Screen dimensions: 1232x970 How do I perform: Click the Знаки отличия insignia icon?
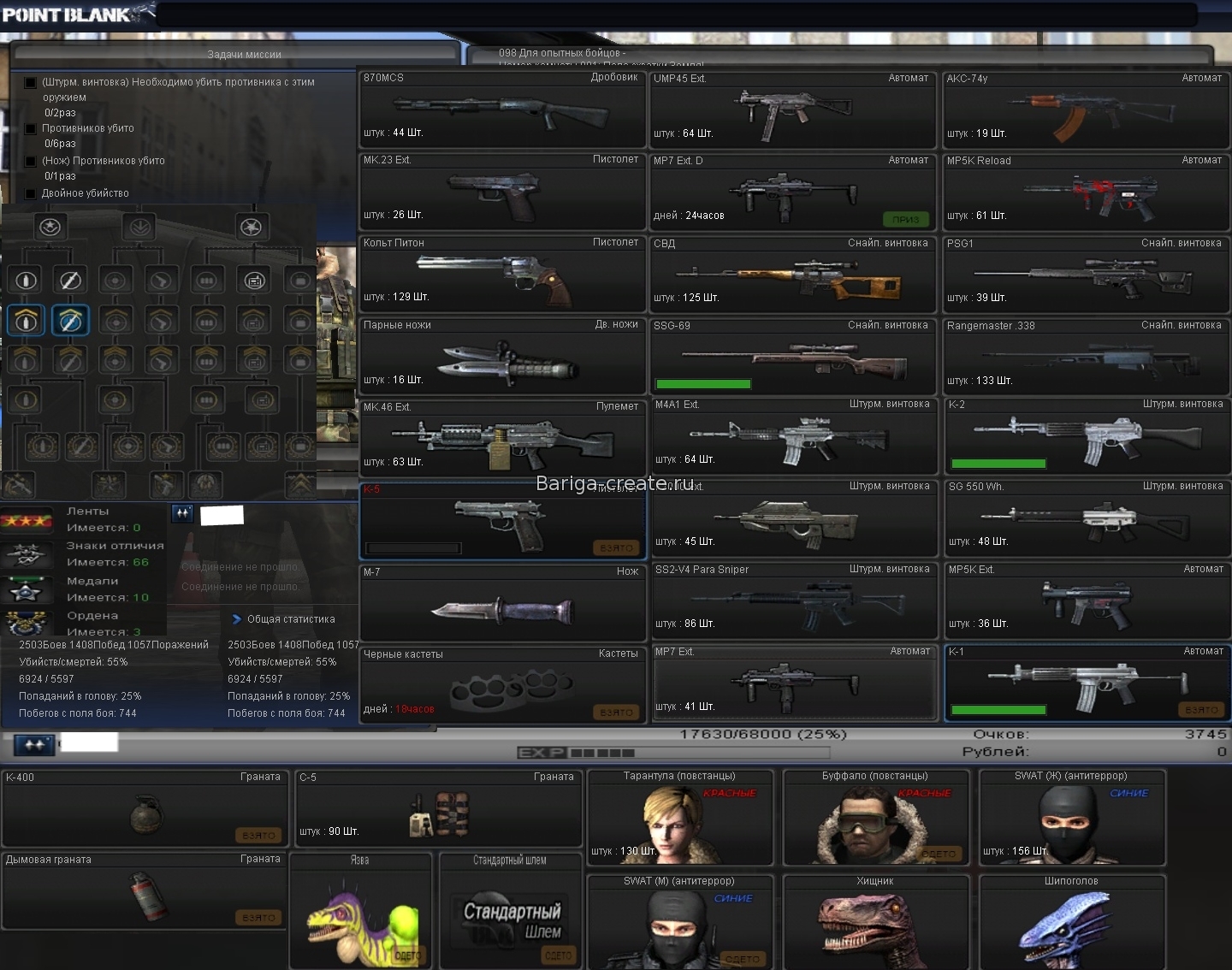[x=27, y=553]
